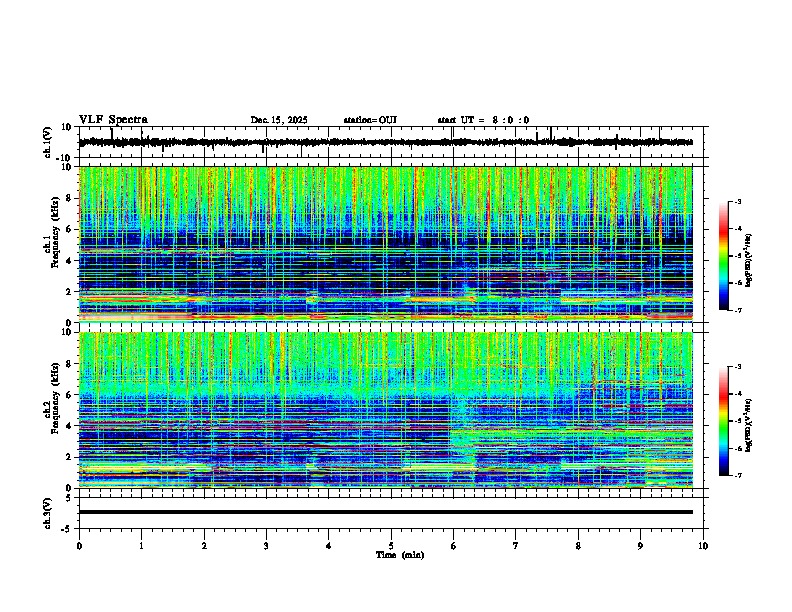Click inside the ch.1 voltage waveform panel
The image size is (792, 612).
coord(391,142)
